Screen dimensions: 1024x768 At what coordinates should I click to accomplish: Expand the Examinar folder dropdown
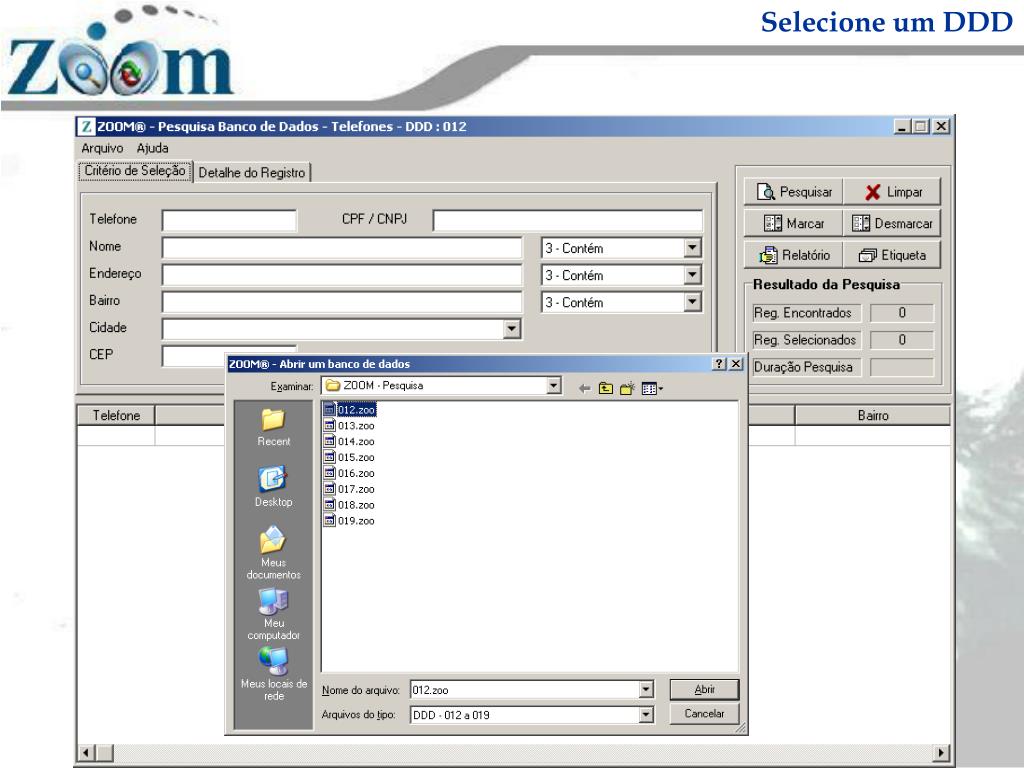554,385
